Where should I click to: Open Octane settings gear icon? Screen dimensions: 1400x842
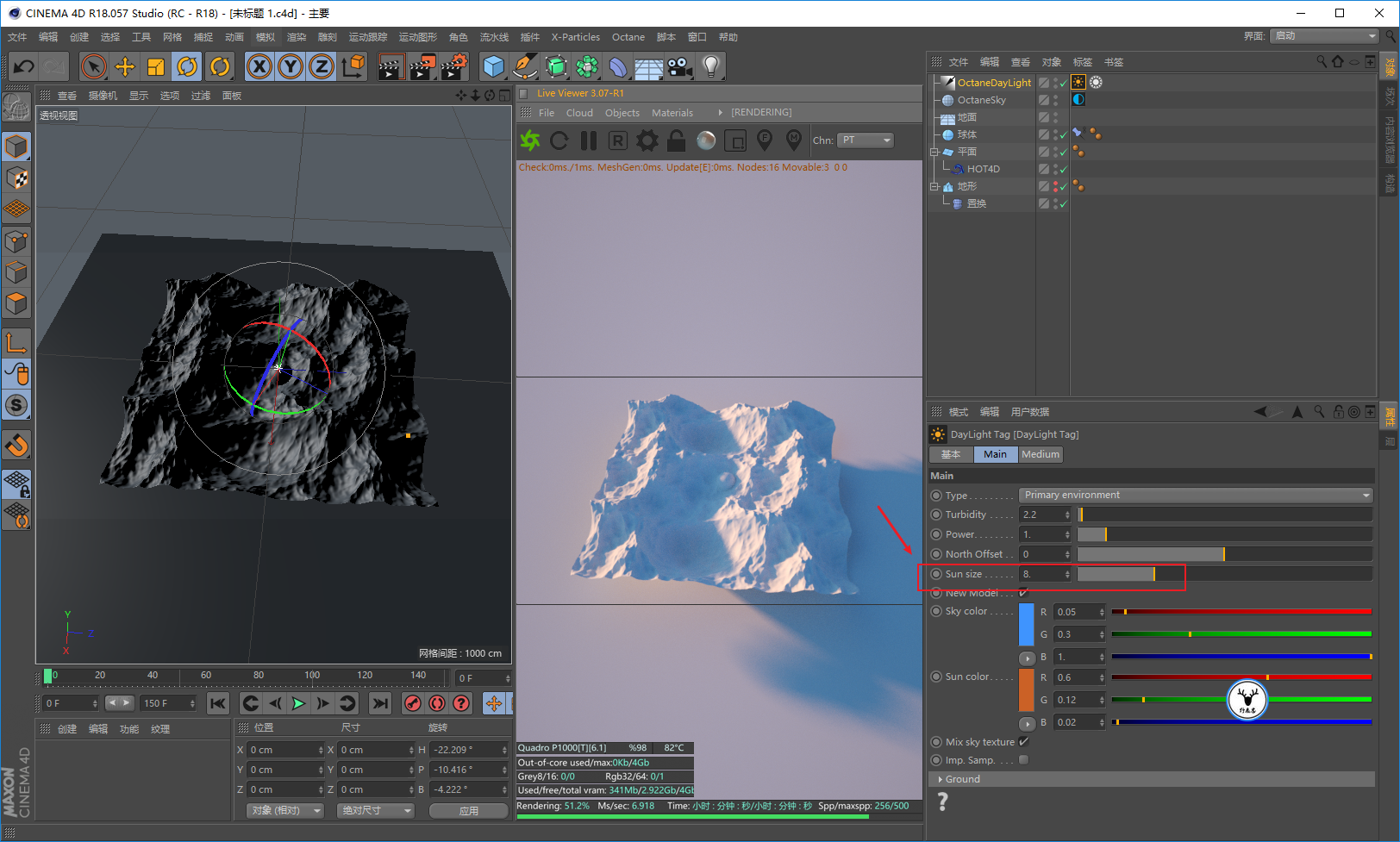point(647,140)
